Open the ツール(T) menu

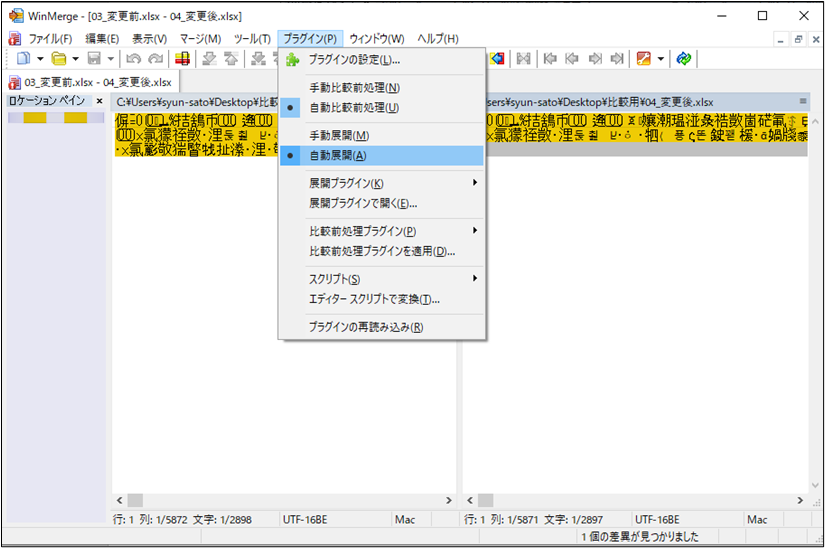click(x=252, y=38)
